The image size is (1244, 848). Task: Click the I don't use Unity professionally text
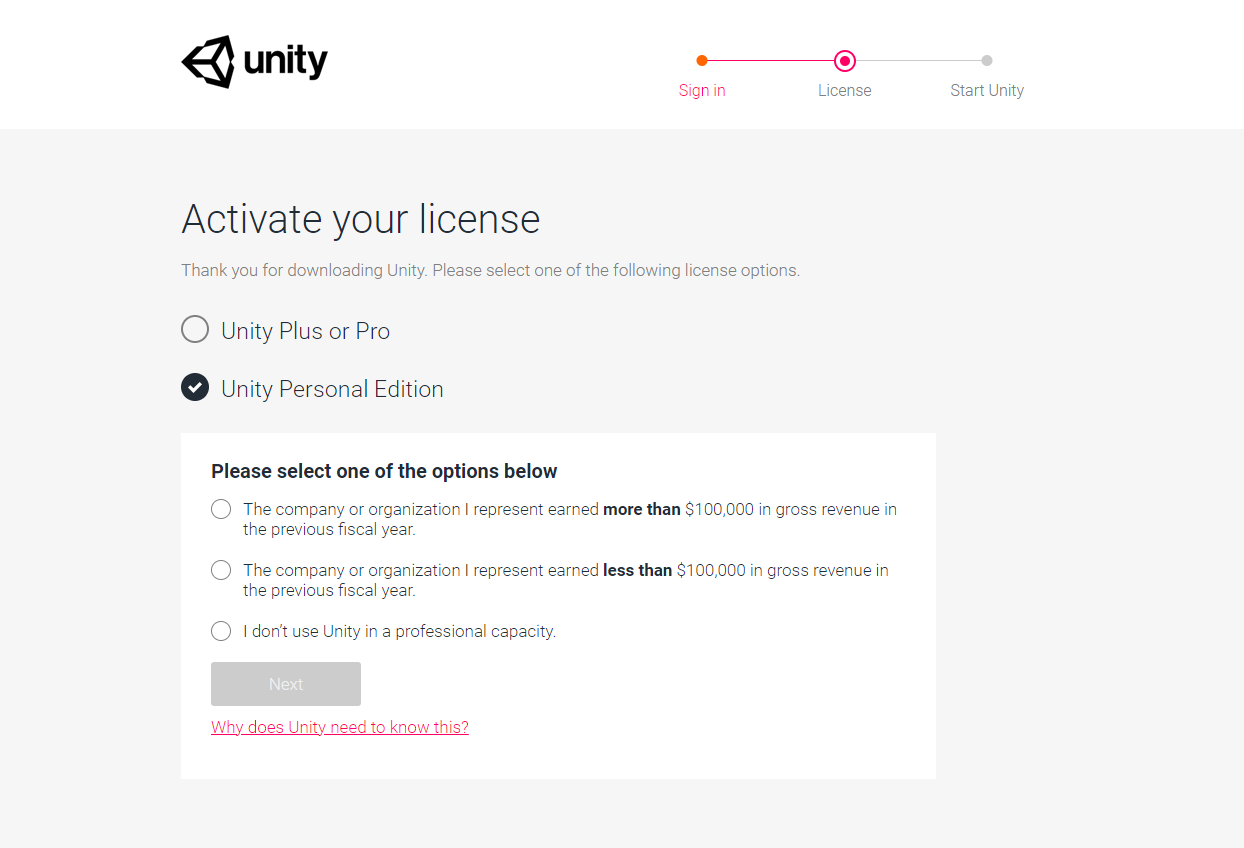pyautogui.click(x=400, y=631)
